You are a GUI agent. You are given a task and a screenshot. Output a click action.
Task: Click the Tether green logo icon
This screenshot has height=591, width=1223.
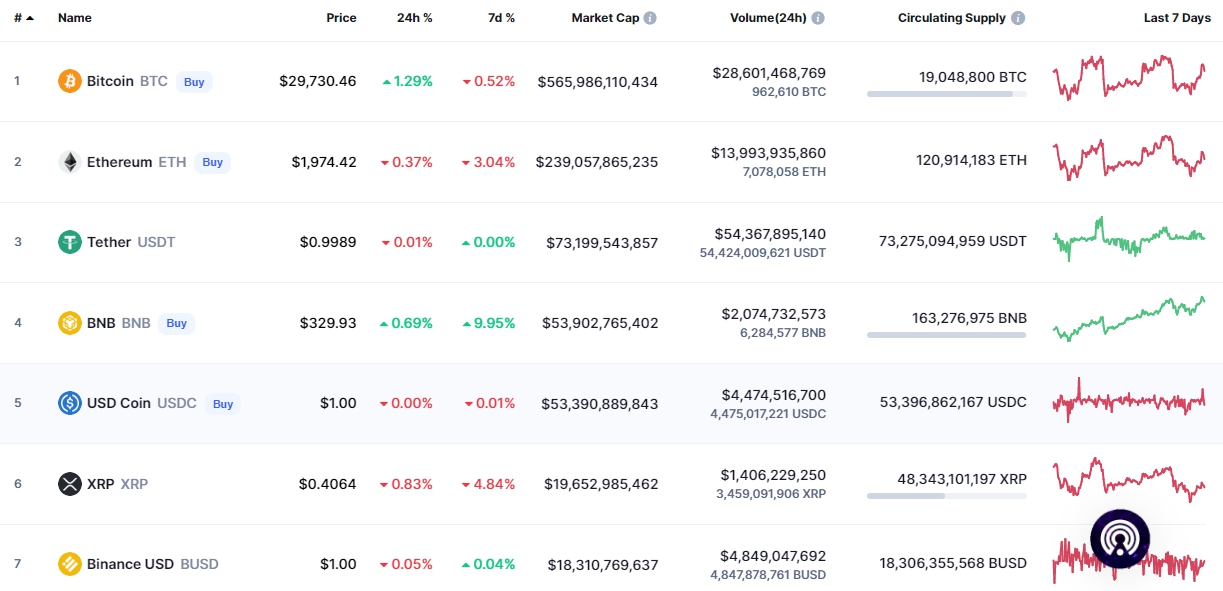coord(70,242)
